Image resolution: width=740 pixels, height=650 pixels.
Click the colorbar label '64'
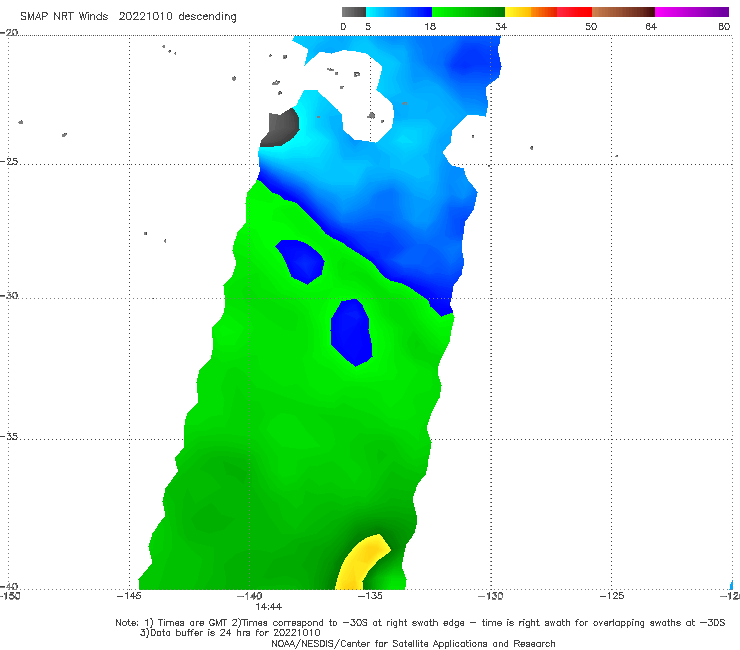point(651,26)
